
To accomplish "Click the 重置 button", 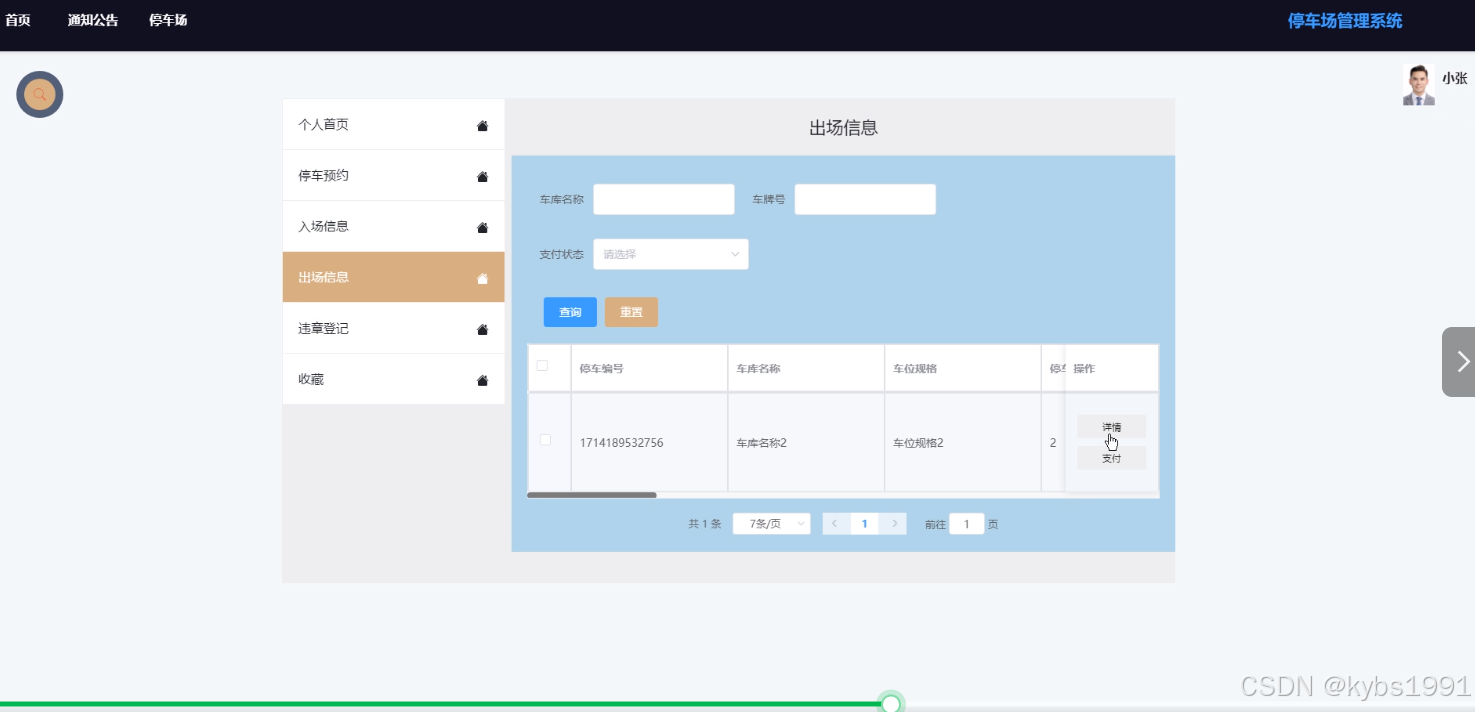I will pyautogui.click(x=631, y=312).
